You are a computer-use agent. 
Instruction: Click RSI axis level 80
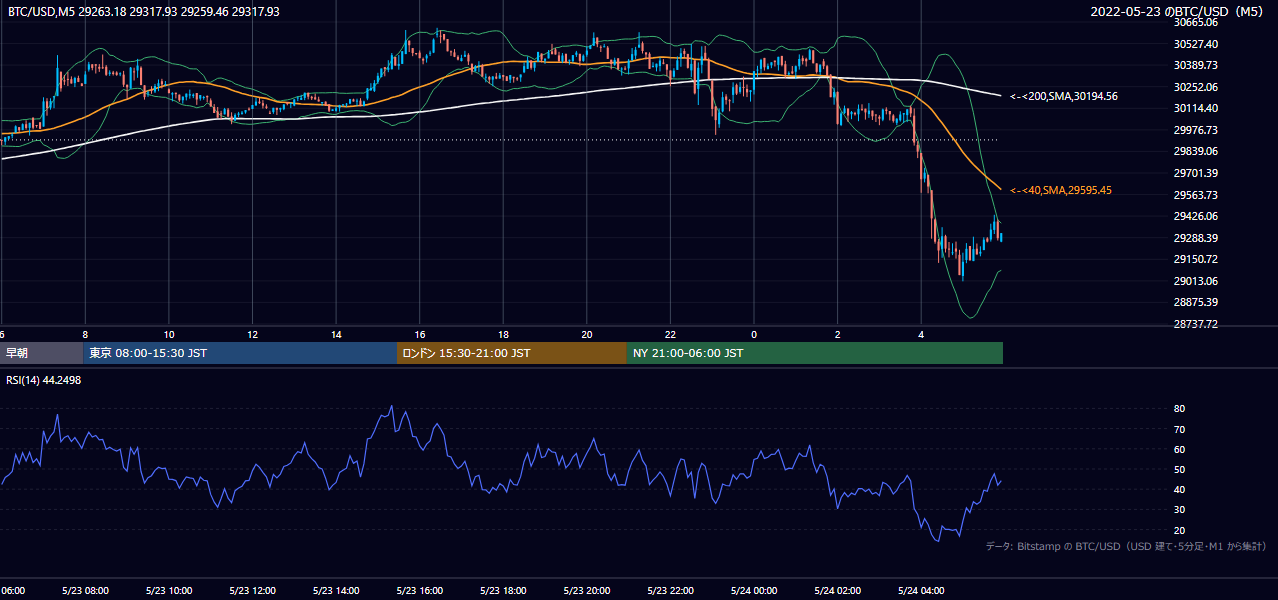click(x=1180, y=409)
